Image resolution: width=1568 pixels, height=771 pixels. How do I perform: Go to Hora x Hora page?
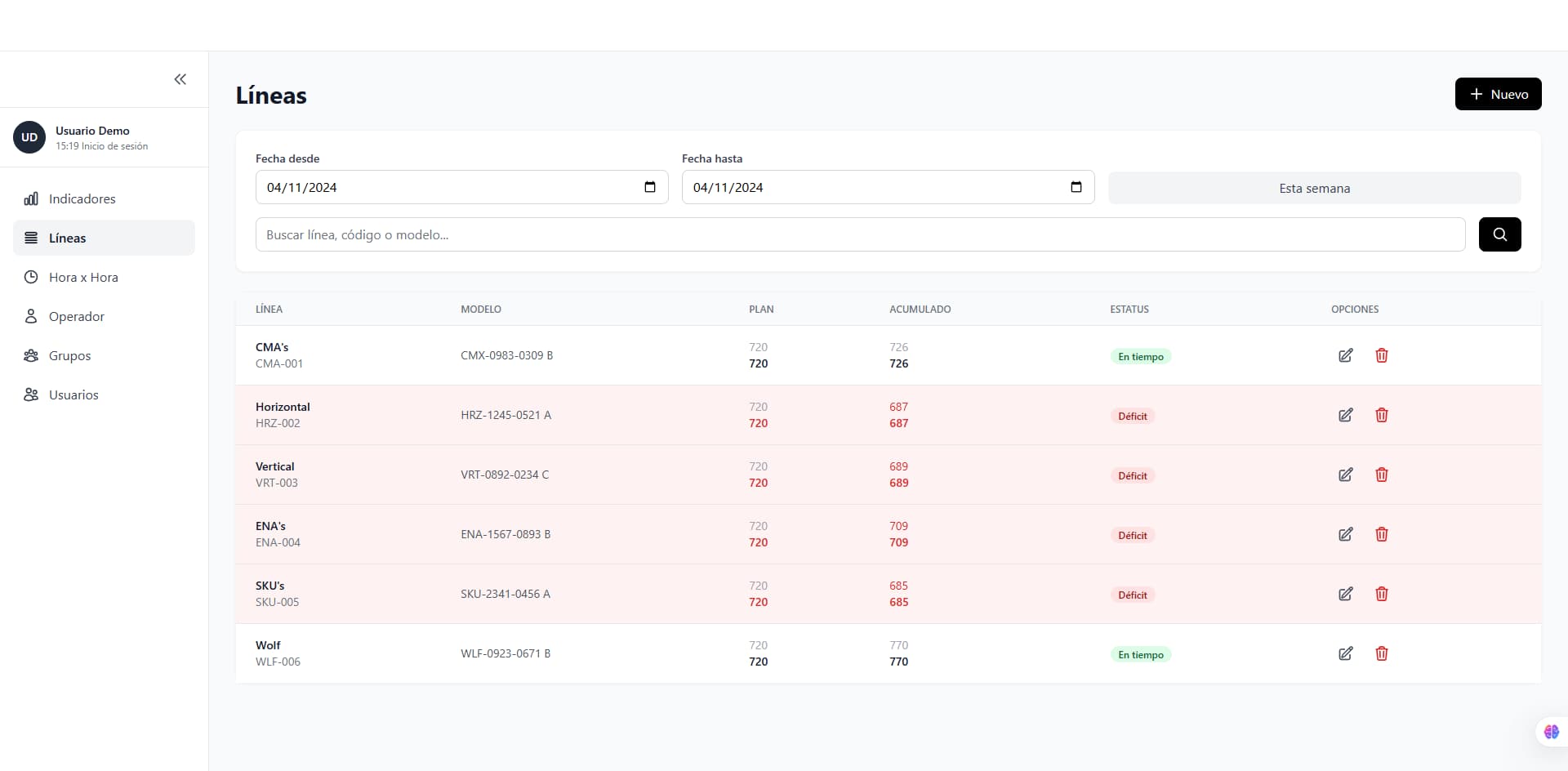click(83, 277)
